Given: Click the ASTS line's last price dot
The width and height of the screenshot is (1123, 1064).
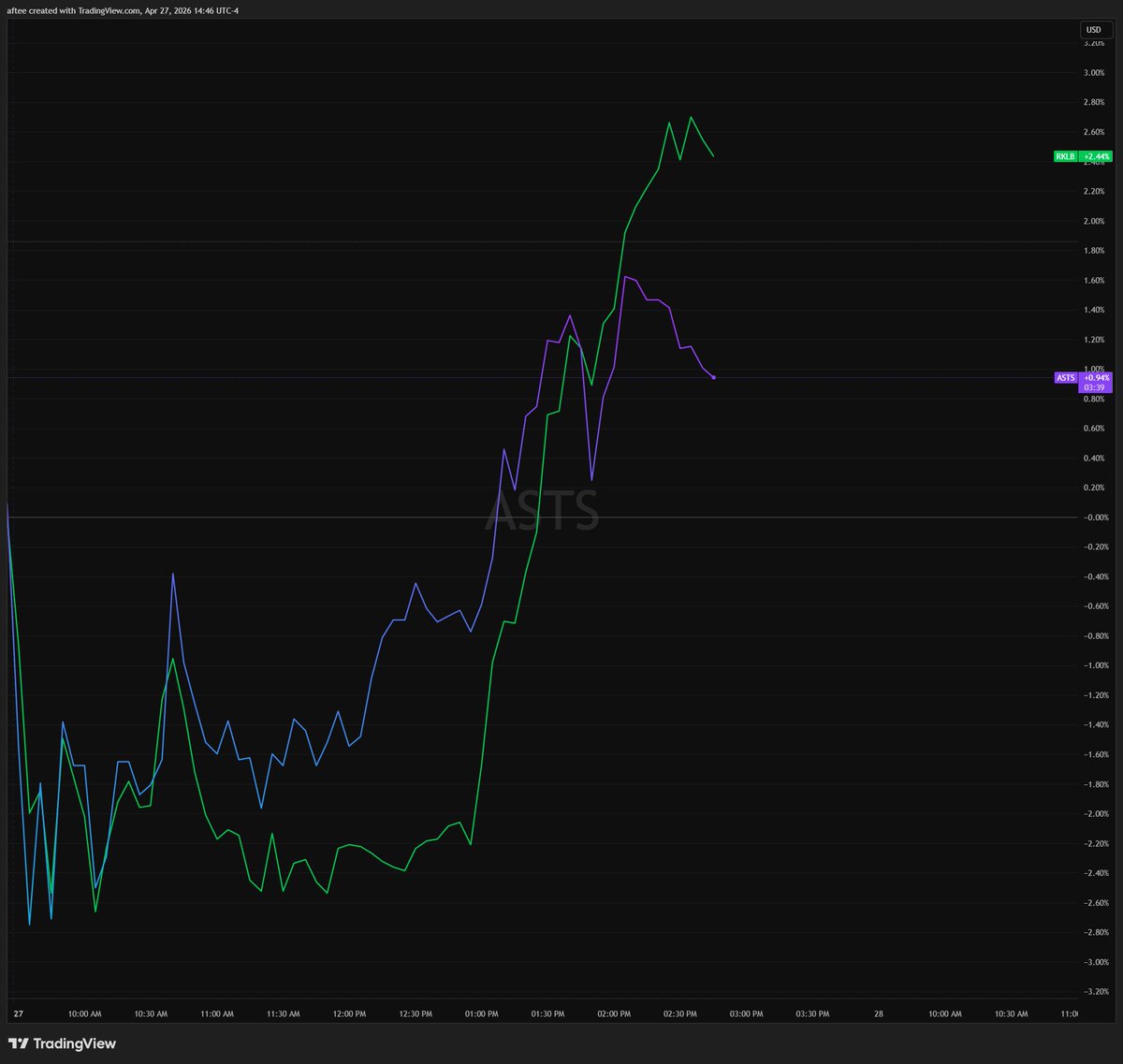Looking at the screenshot, I should (714, 377).
